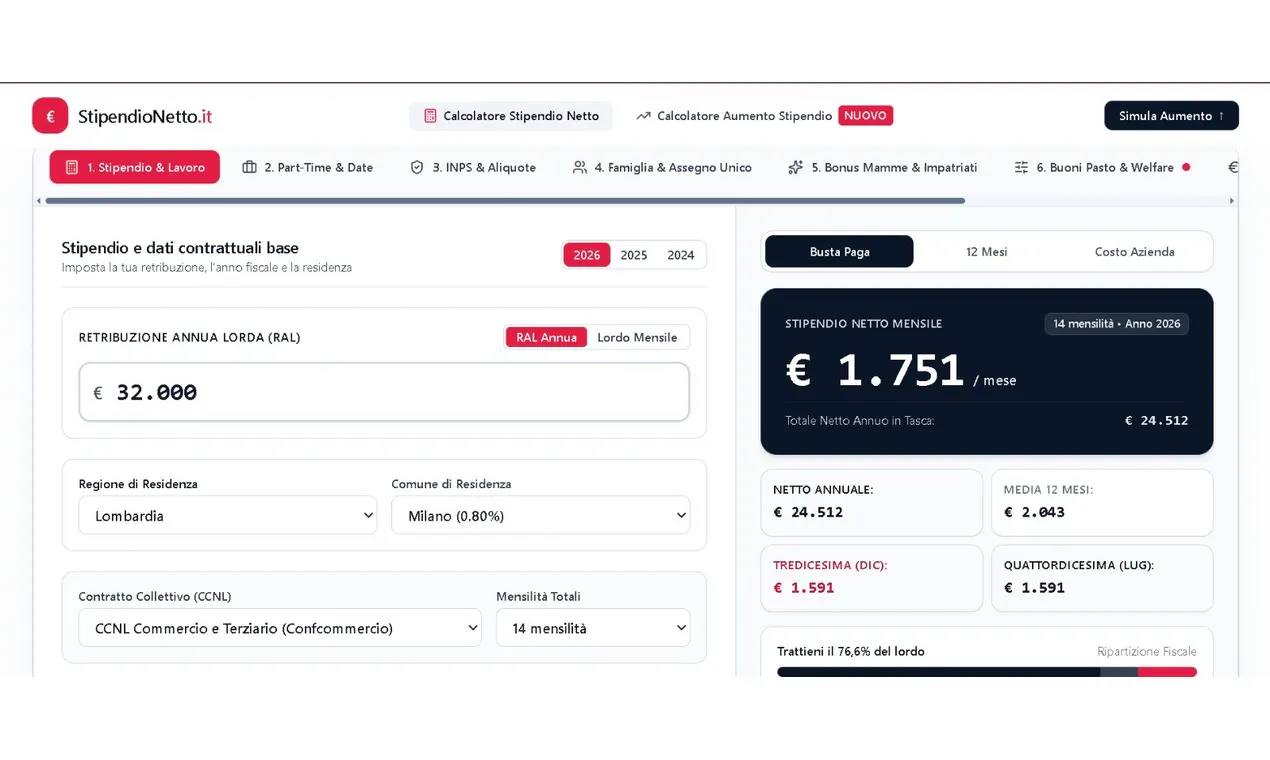Click the '14 mensilità • Anno 2026' badge
This screenshot has width=1270, height=760.
1117,324
